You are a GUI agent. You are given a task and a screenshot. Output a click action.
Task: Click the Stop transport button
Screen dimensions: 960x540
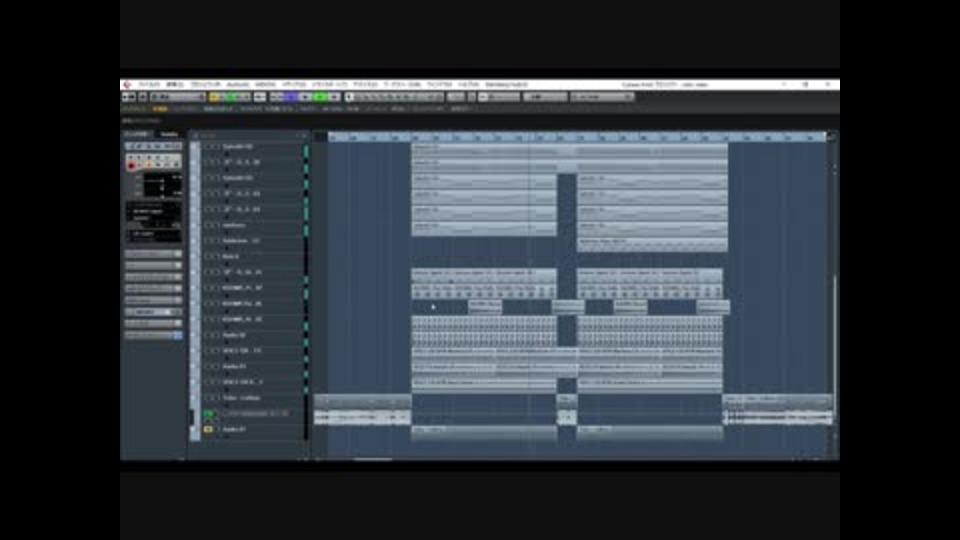305,97
